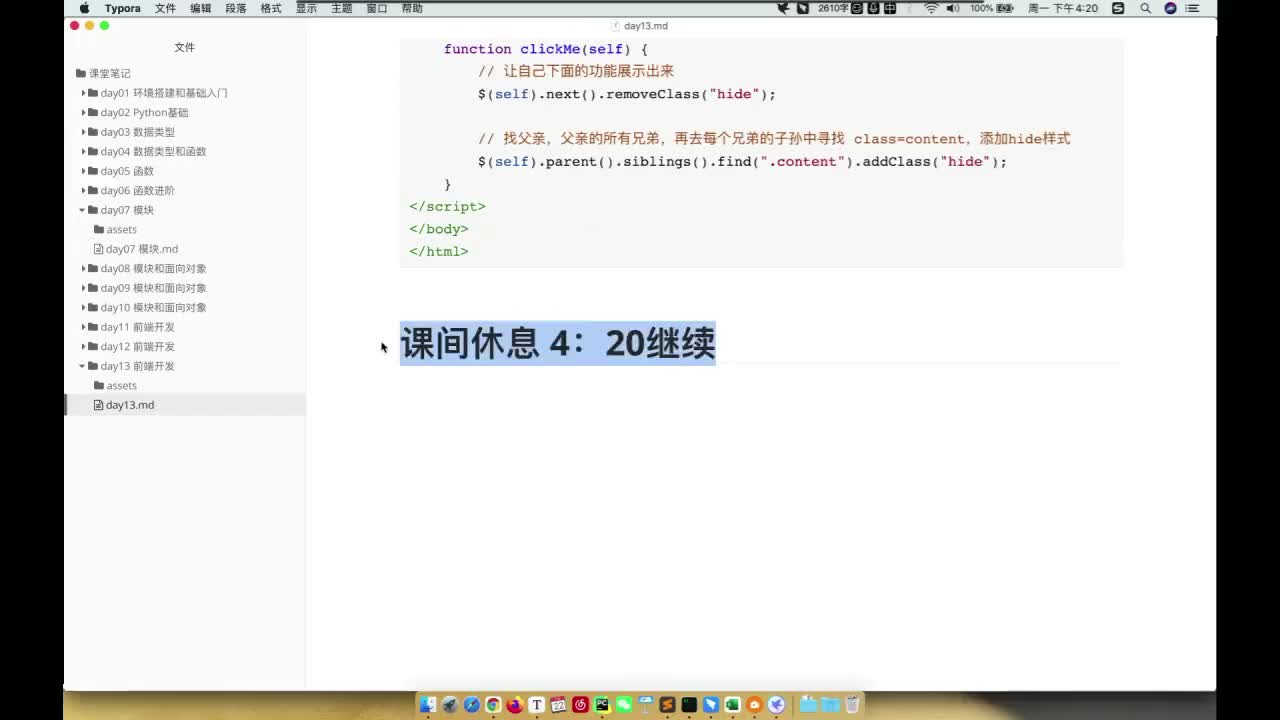Click the function clickMe(self) line

click(546, 49)
